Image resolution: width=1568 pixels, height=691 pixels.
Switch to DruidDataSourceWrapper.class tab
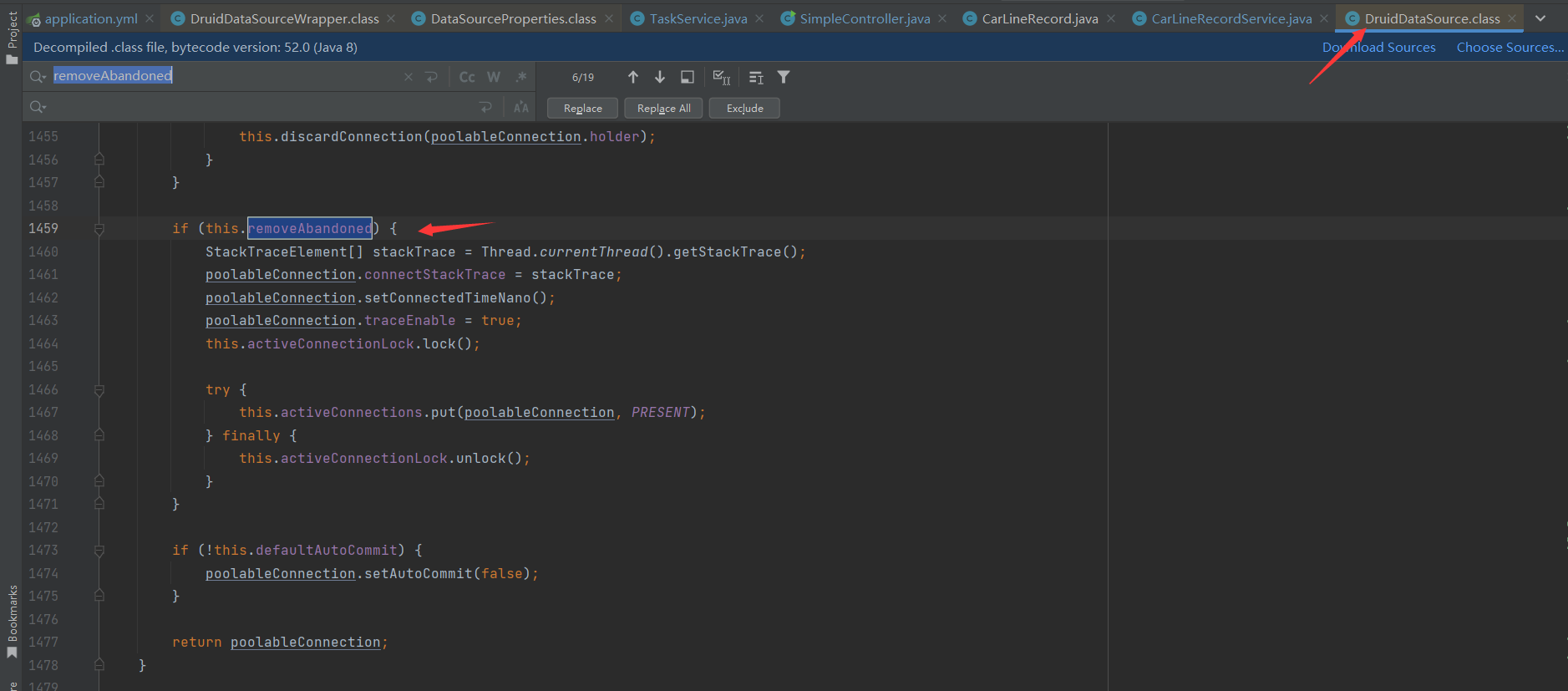pos(284,18)
